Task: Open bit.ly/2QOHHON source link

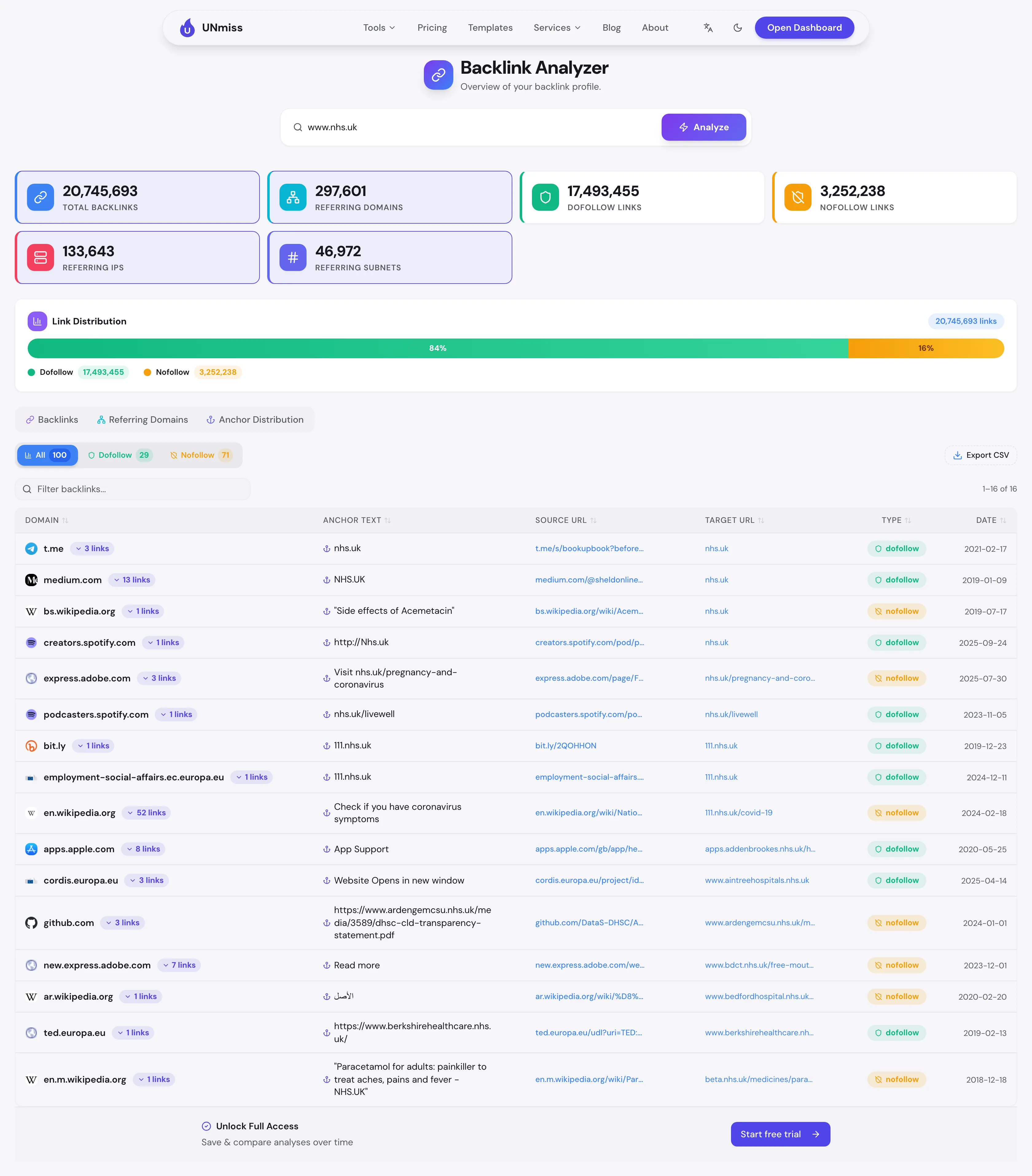Action: point(565,746)
